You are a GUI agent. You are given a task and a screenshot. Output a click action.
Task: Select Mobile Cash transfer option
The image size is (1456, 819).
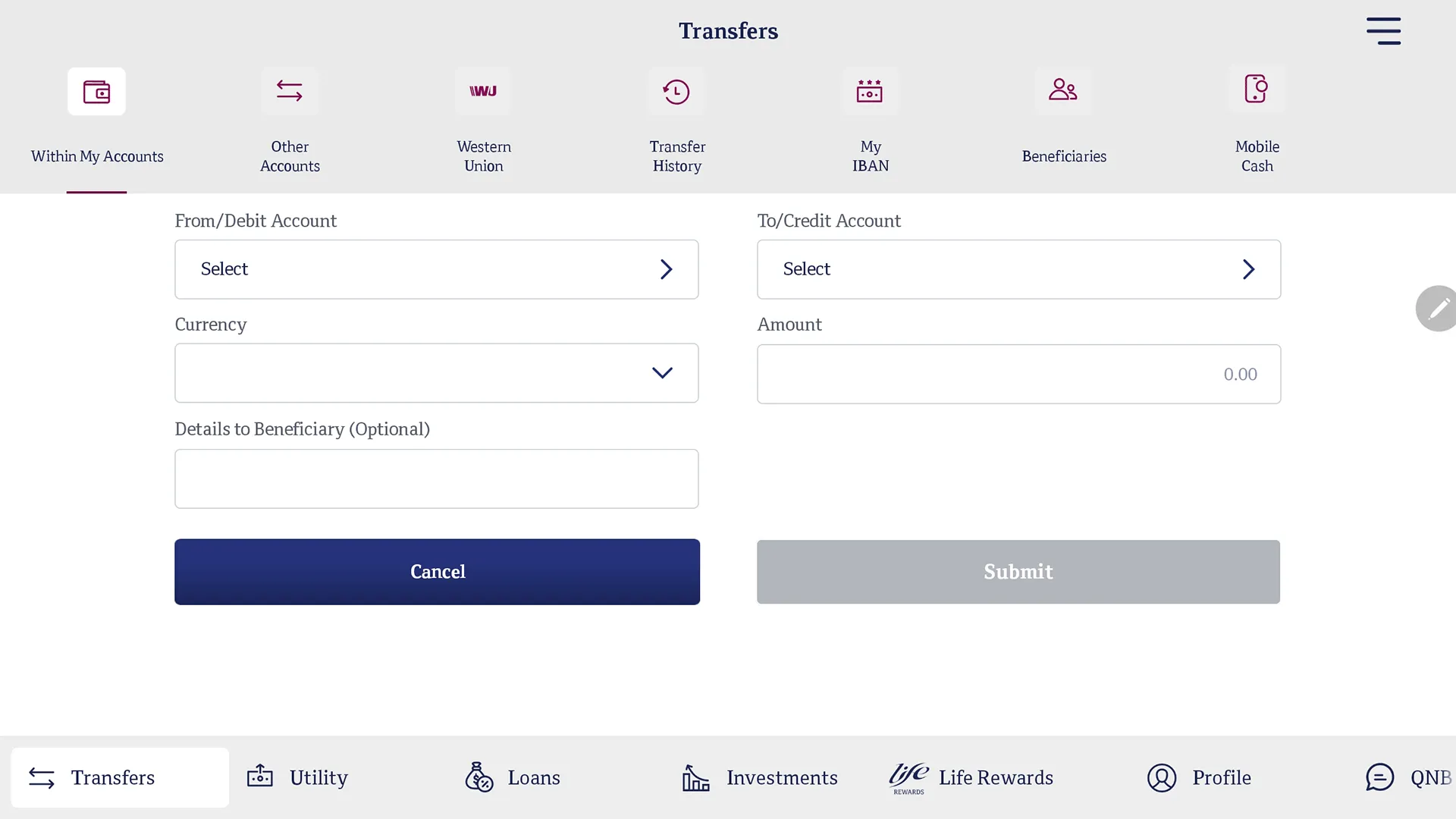point(1257,120)
